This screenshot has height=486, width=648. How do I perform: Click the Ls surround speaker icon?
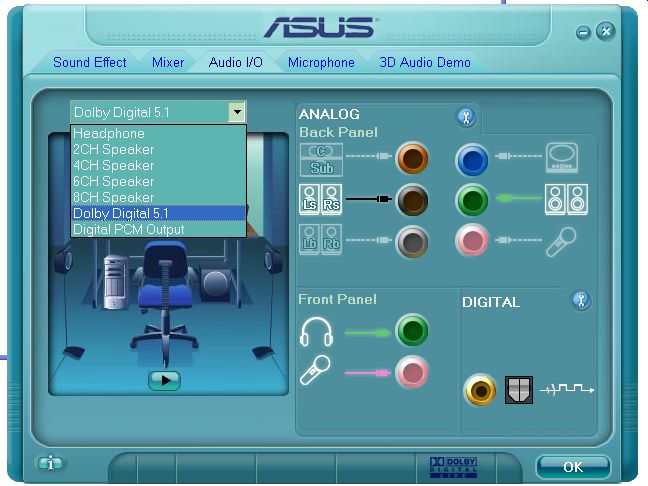click(x=310, y=199)
